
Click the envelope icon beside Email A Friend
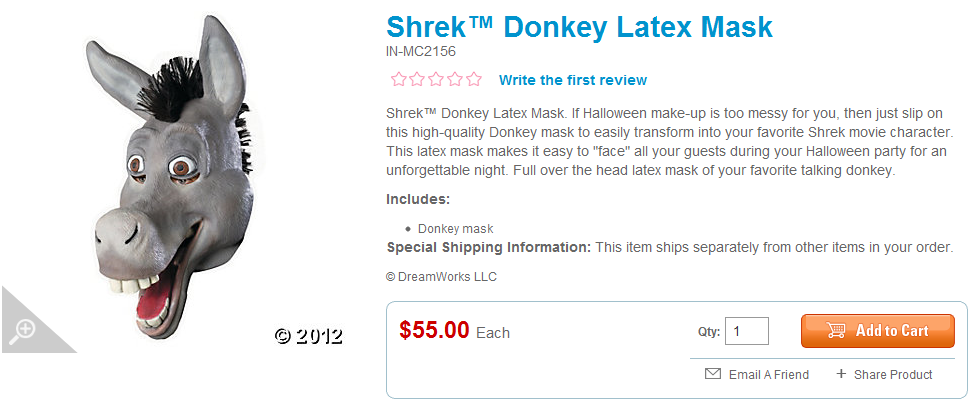click(x=713, y=374)
